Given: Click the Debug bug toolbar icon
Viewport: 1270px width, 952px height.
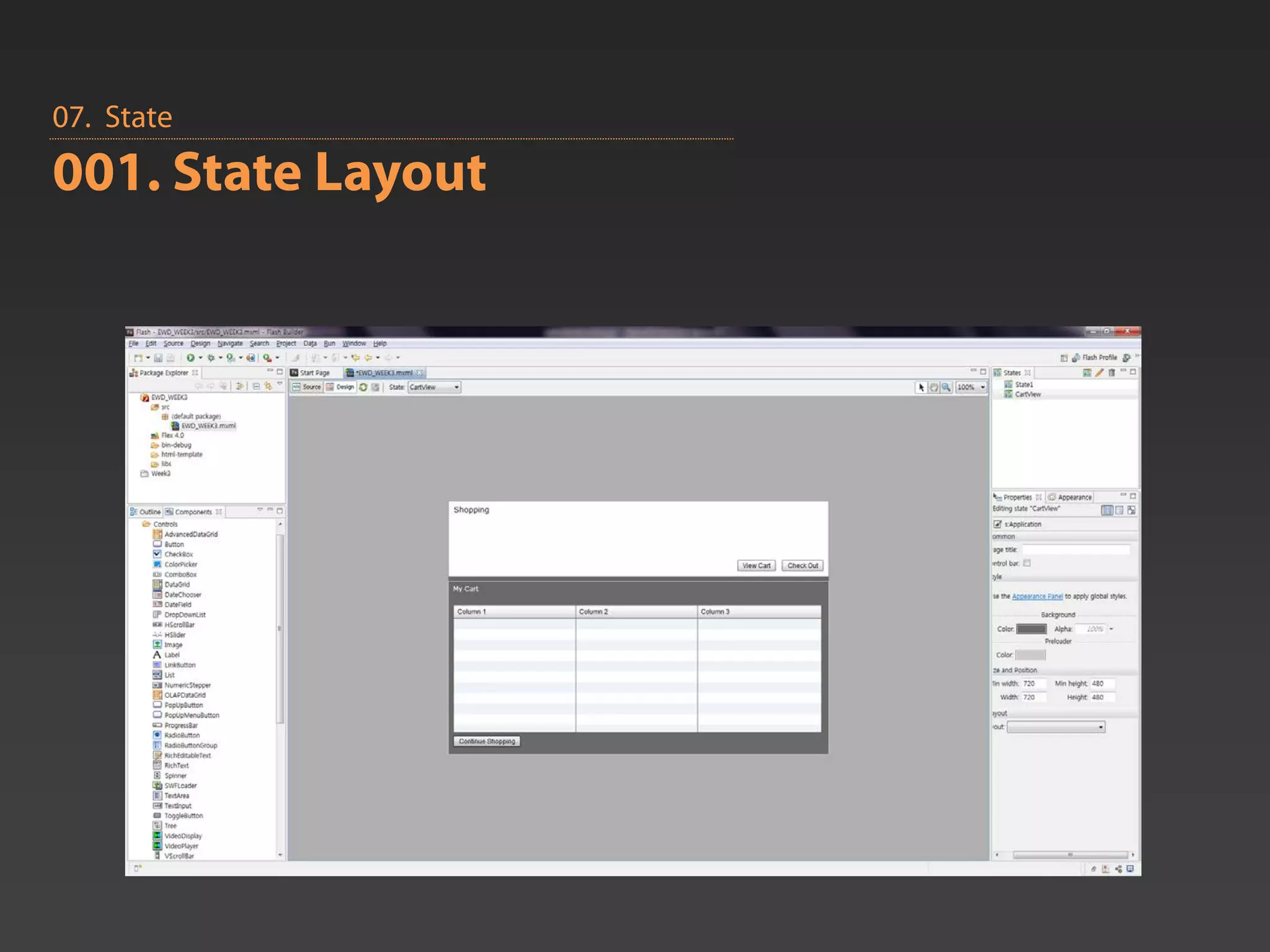Looking at the screenshot, I should (211, 358).
